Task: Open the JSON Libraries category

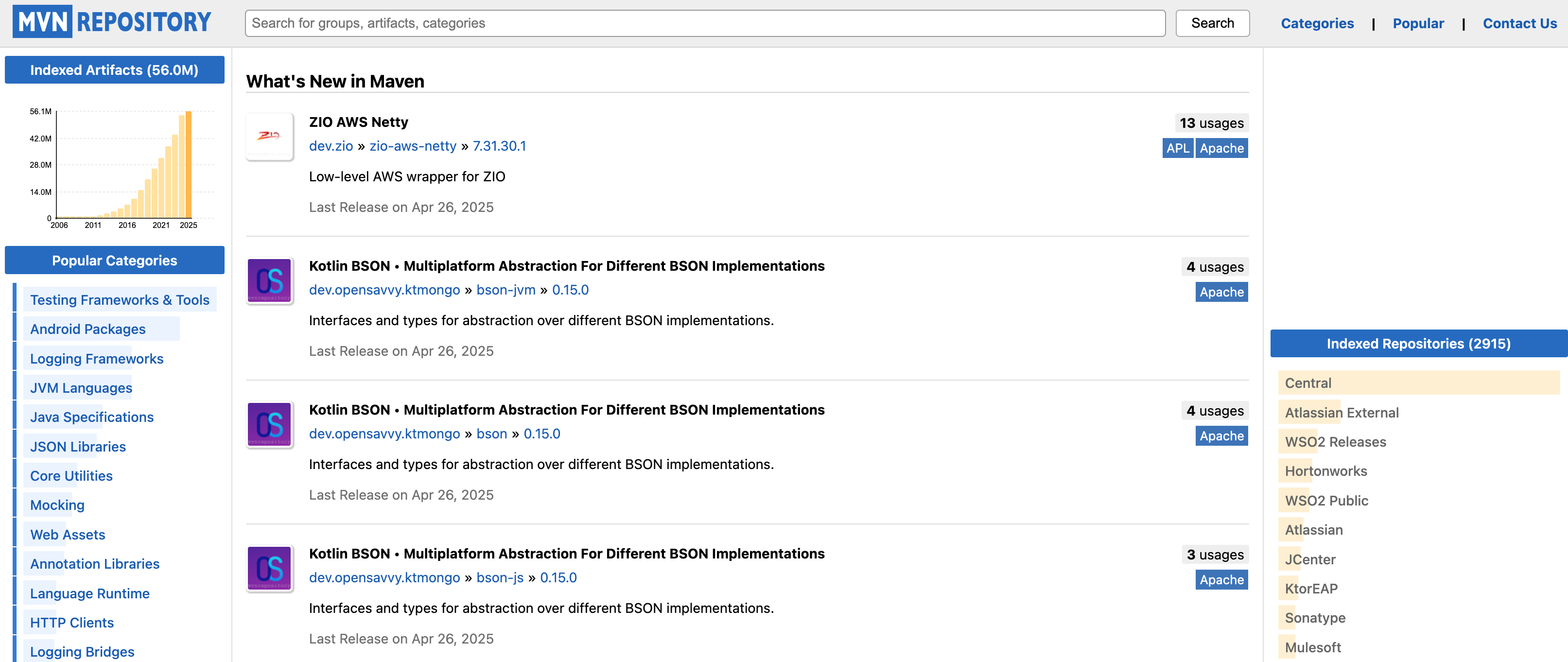Action: (x=78, y=447)
